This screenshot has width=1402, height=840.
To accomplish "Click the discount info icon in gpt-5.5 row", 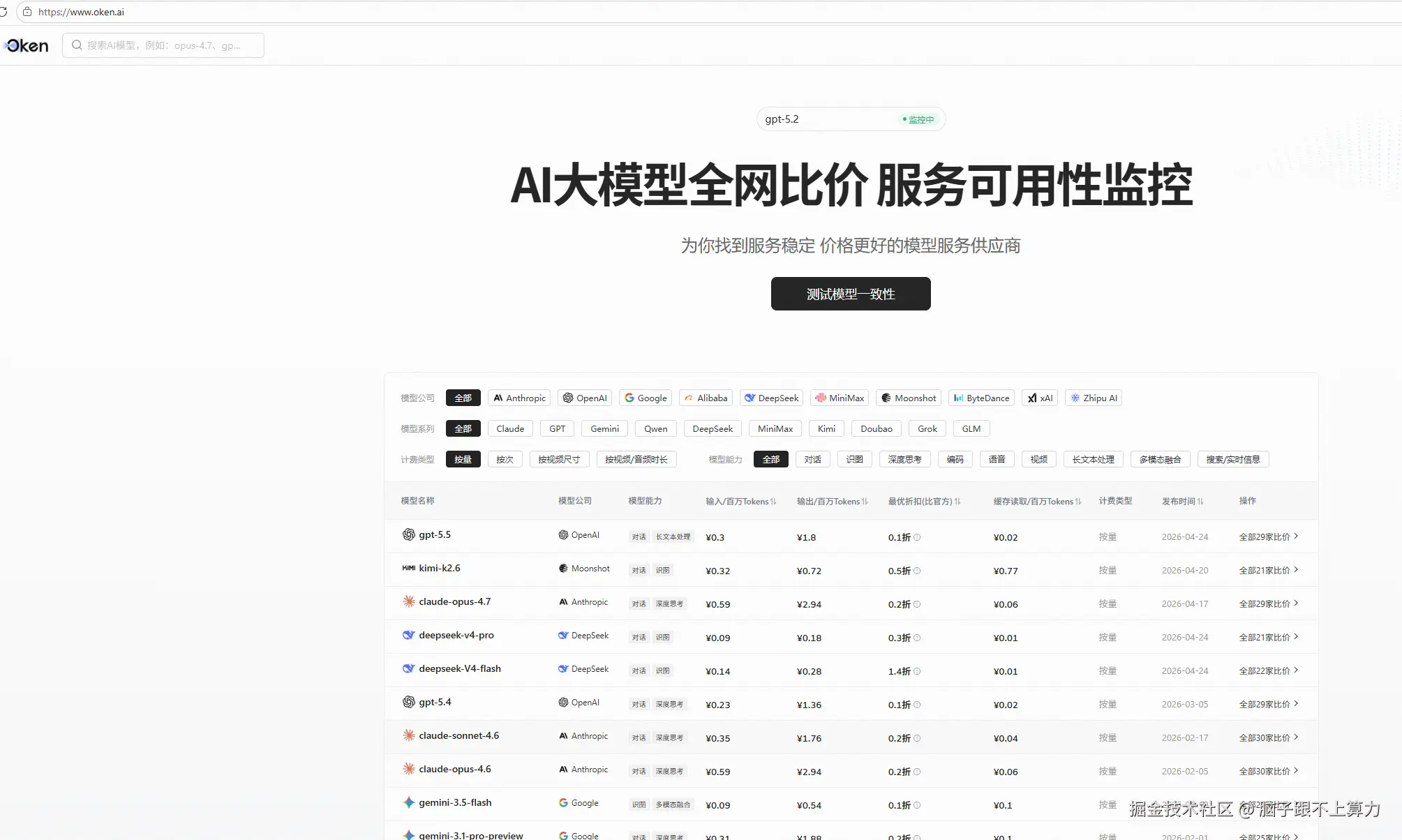I will [917, 537].
